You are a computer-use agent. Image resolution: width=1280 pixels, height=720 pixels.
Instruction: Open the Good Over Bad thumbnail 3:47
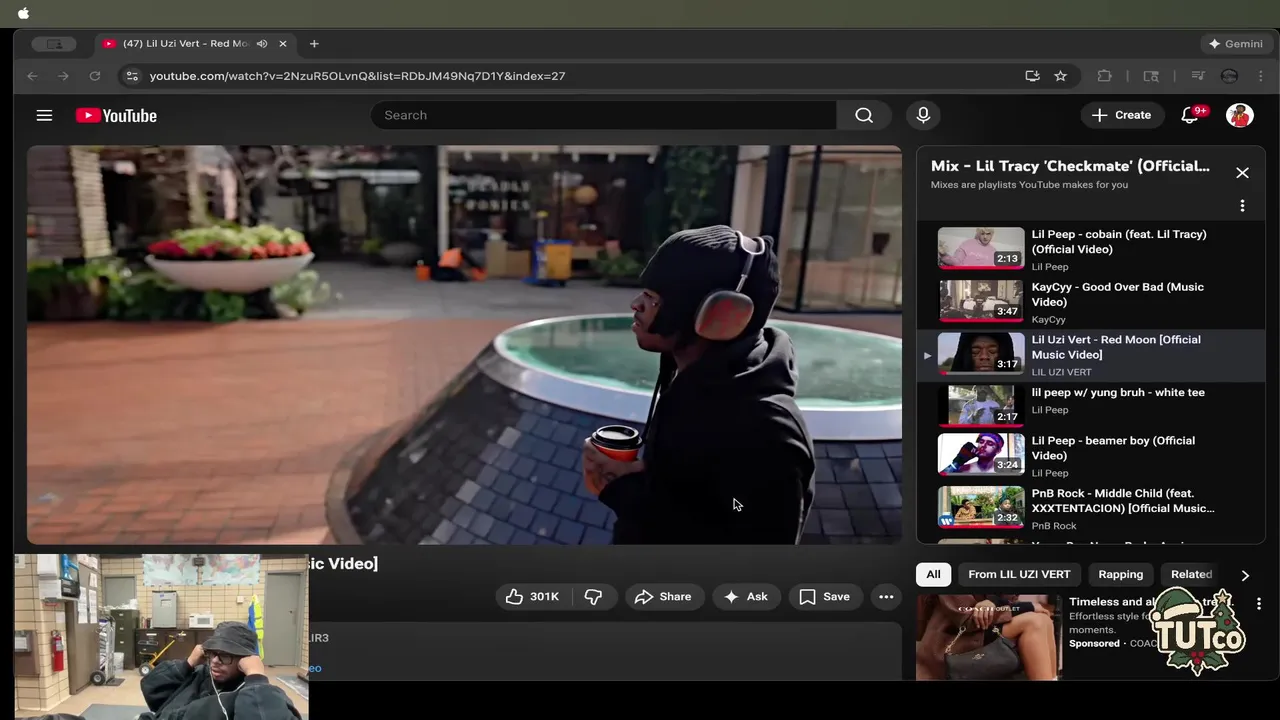(981, 301)
